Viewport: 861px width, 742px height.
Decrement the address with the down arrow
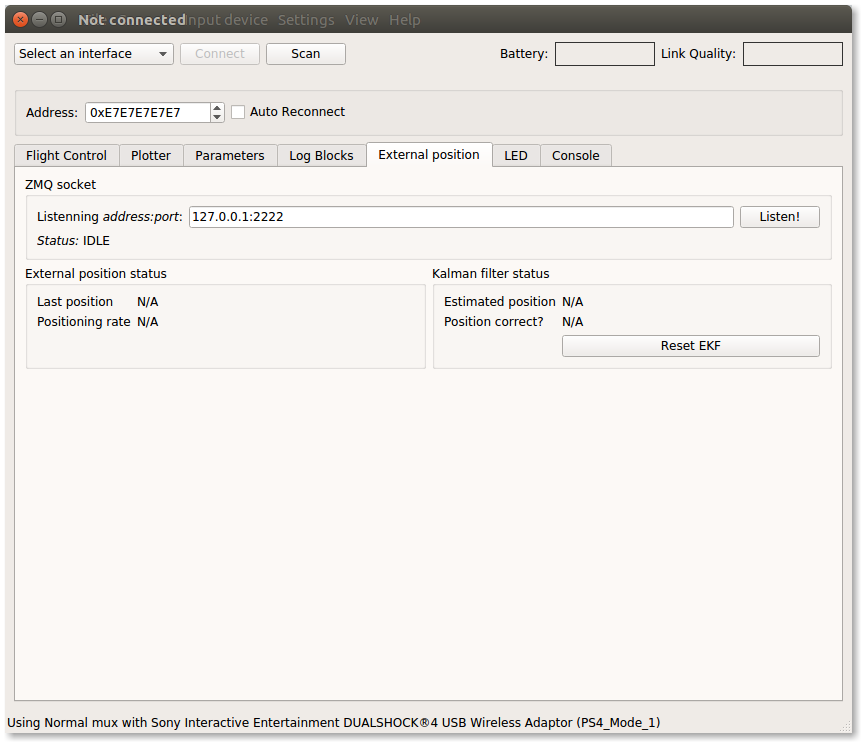[217, 117]
